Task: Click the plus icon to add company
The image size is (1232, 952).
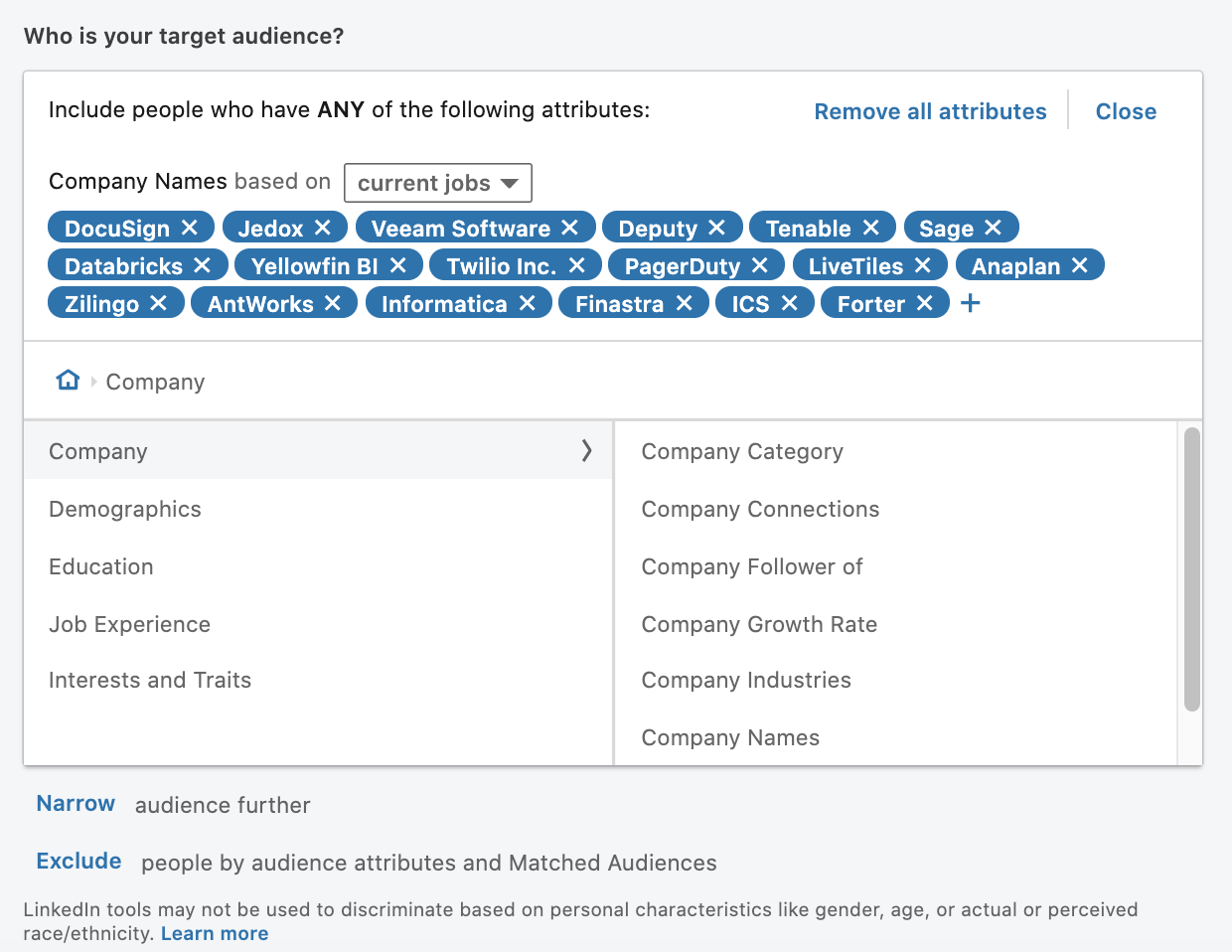Action: point(971,303)
